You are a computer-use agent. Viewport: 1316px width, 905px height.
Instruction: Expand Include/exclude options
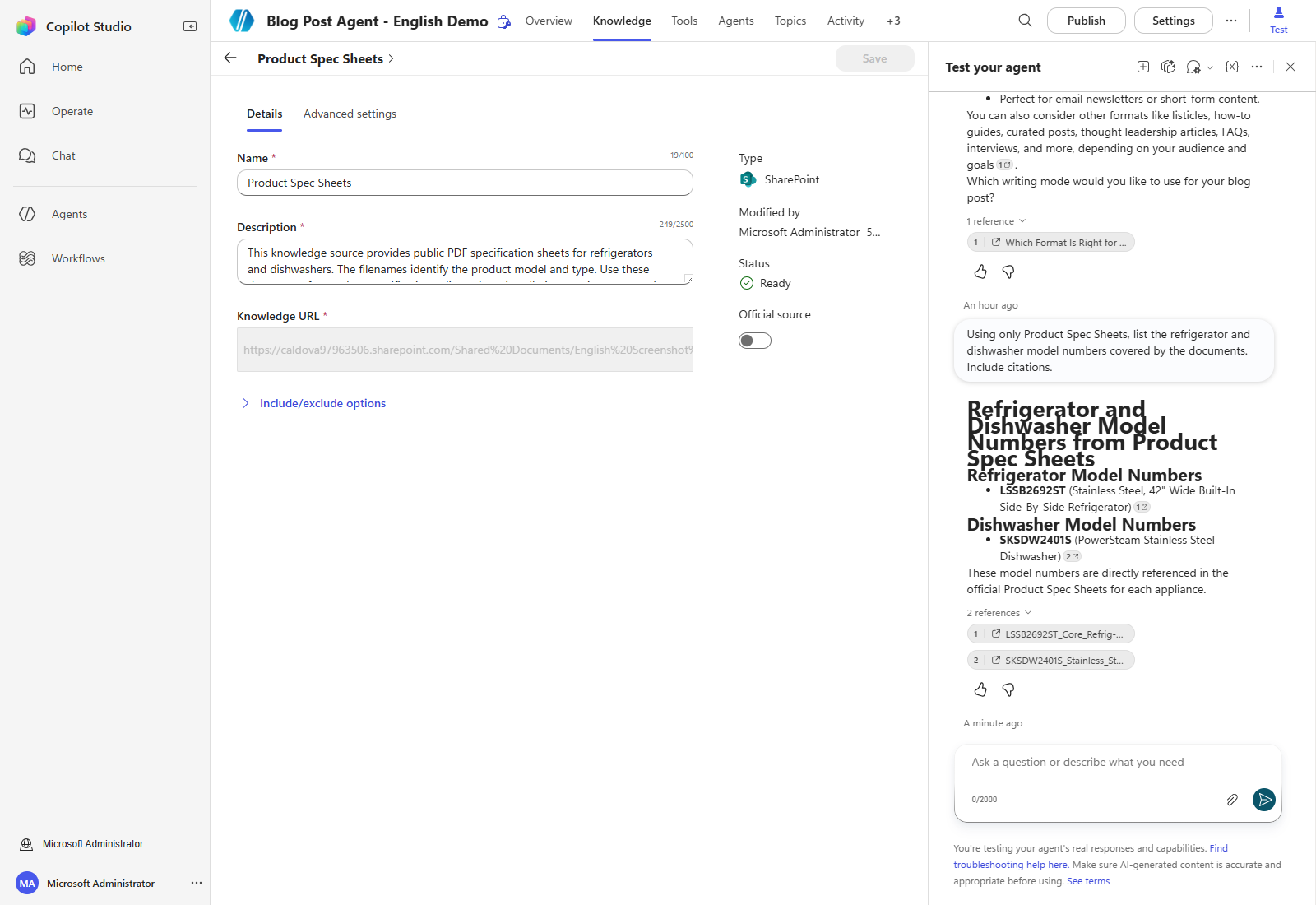[313, 403]
